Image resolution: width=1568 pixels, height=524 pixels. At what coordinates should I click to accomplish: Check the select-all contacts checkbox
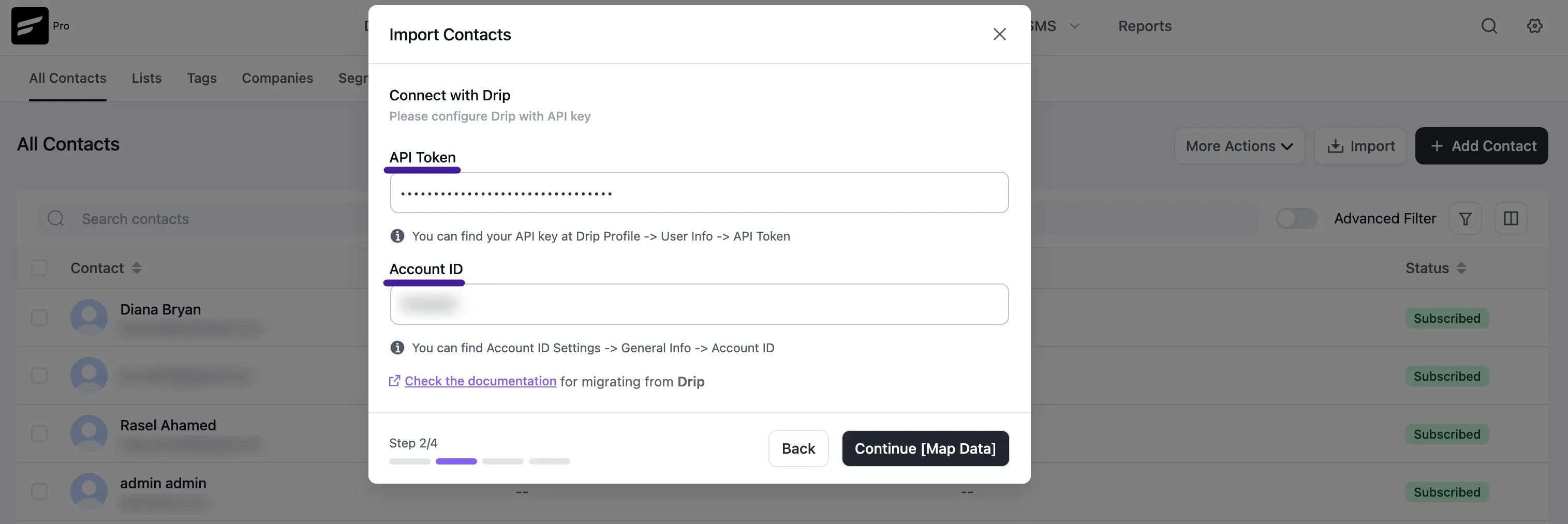(39, 268)
